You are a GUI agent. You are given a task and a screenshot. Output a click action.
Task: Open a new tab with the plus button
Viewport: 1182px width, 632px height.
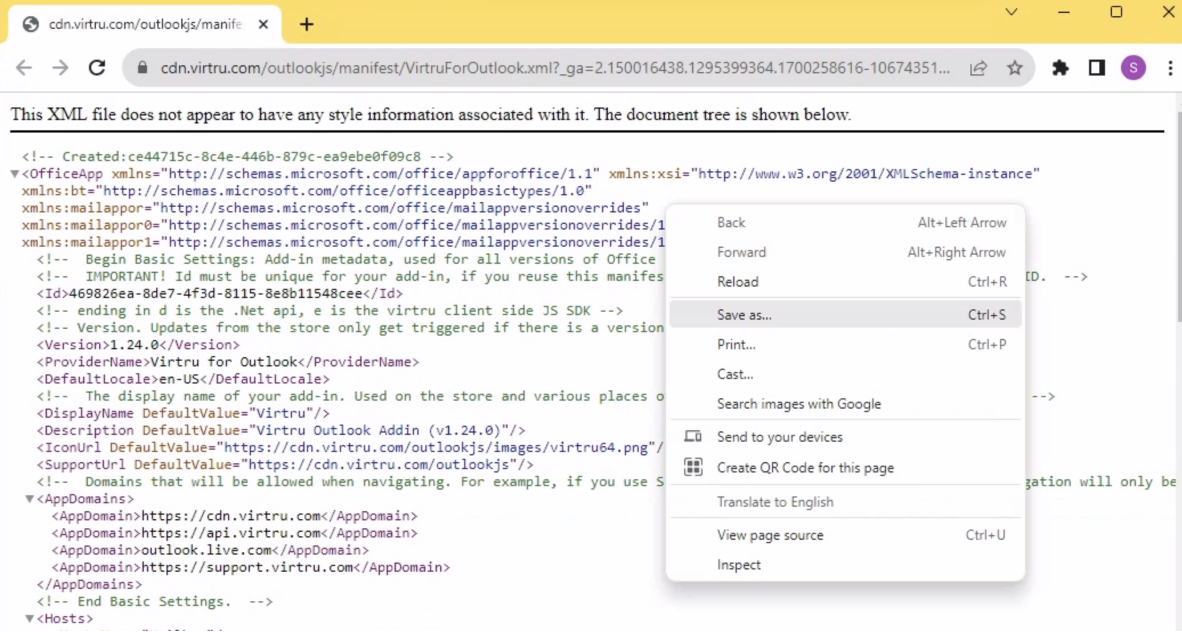tap(306, 22)
